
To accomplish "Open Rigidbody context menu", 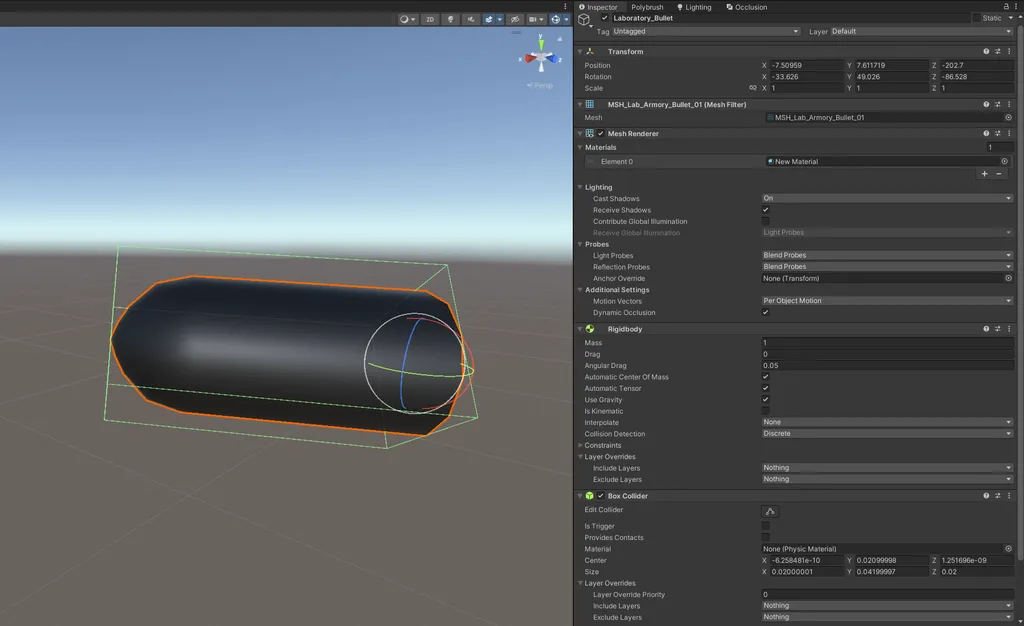I will pyautogui.click(x=1009, y=329).
